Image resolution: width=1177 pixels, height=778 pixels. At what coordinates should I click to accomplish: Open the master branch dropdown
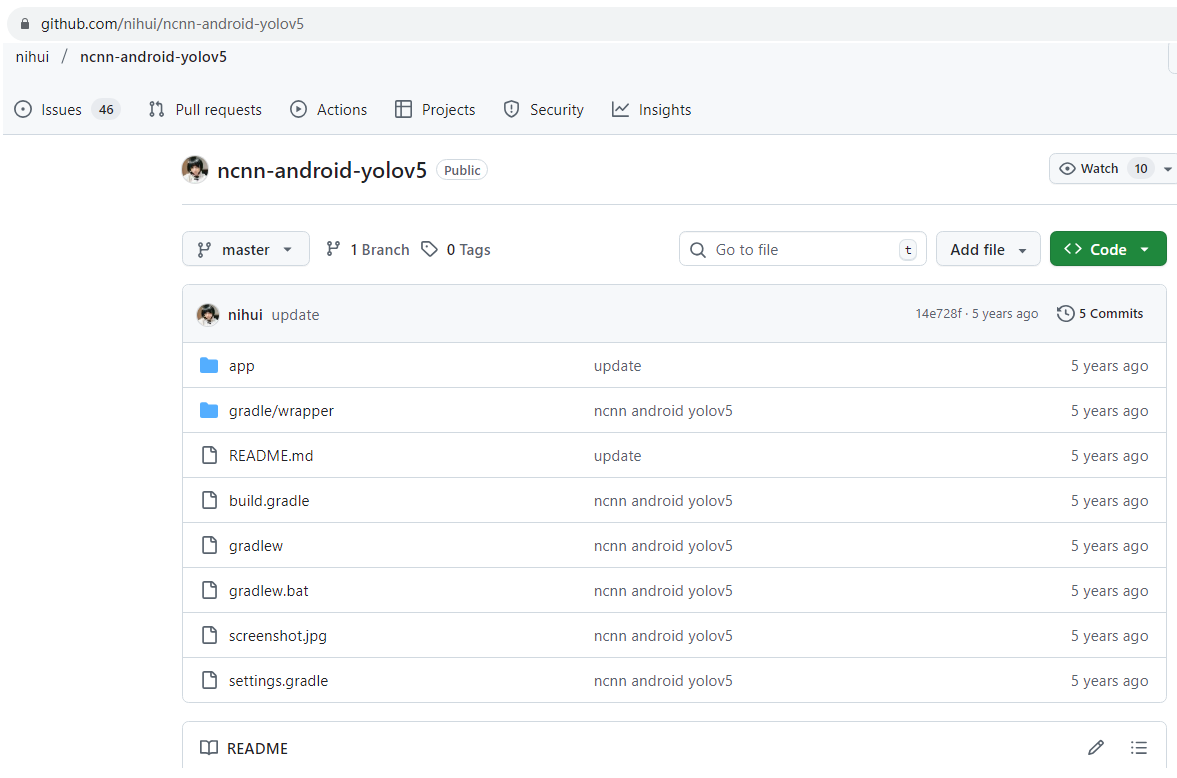(245, 249)
